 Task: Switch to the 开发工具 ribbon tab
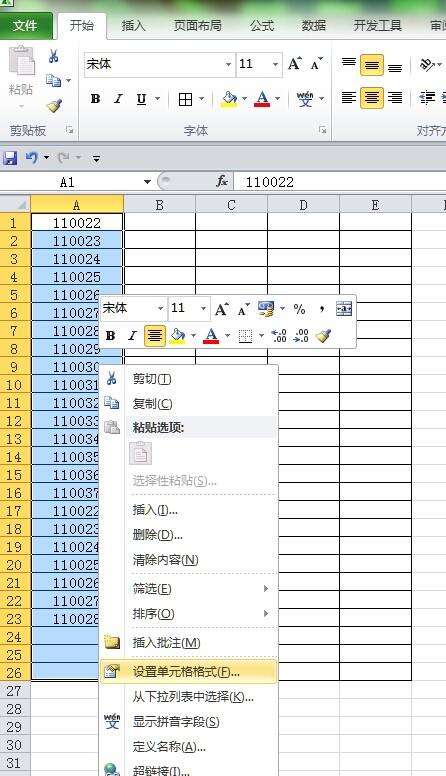tap(377, 26)
